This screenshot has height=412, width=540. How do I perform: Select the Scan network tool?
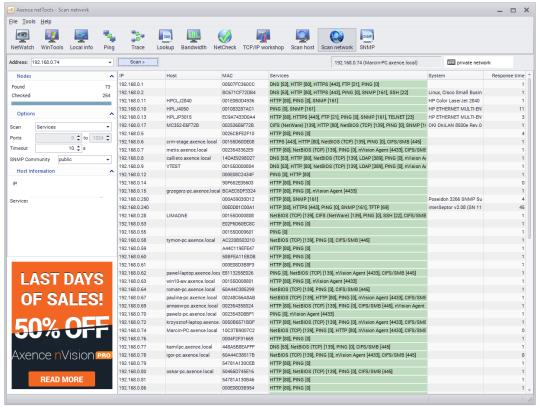337,40
